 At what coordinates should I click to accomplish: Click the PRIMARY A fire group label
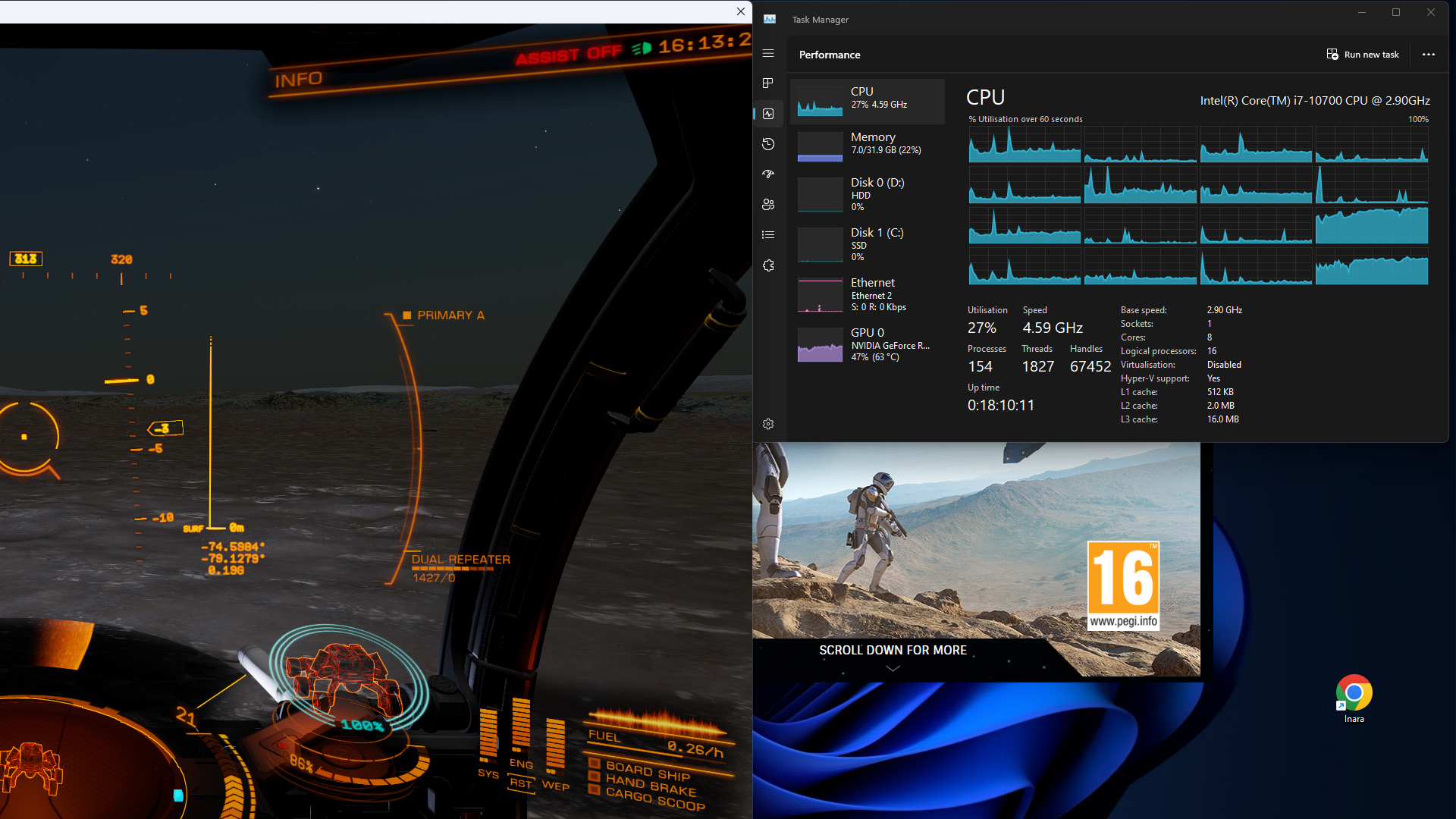coord(450,315)
